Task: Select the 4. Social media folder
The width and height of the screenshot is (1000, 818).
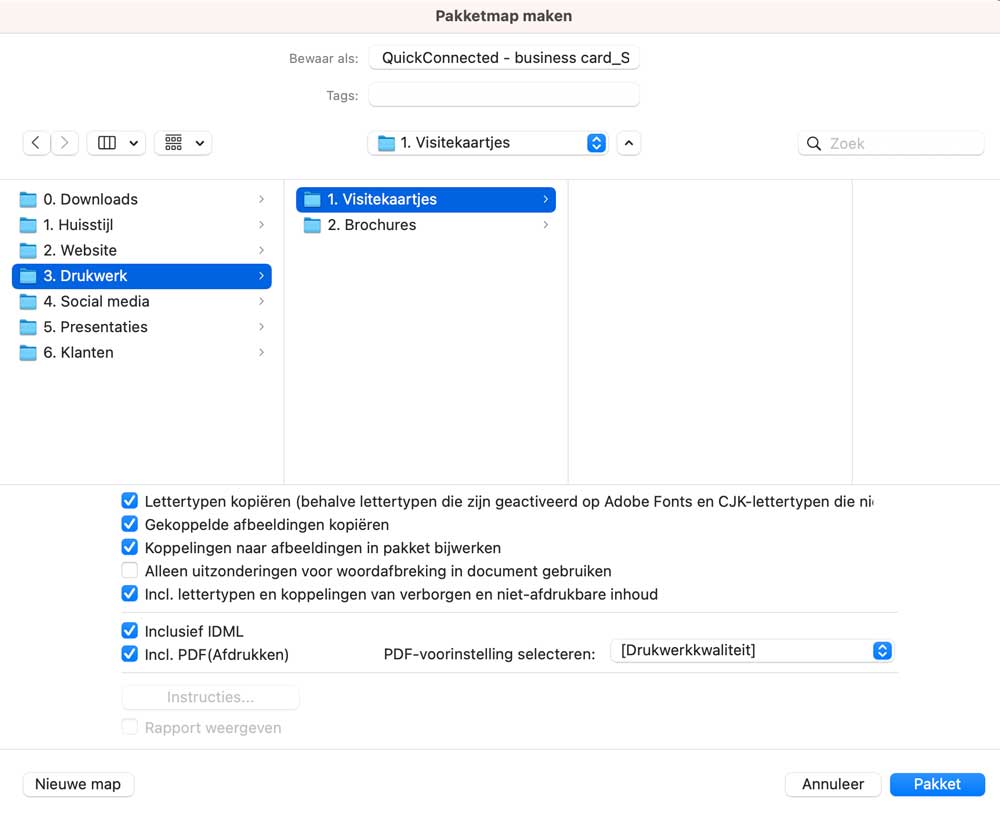Action: 142,302
